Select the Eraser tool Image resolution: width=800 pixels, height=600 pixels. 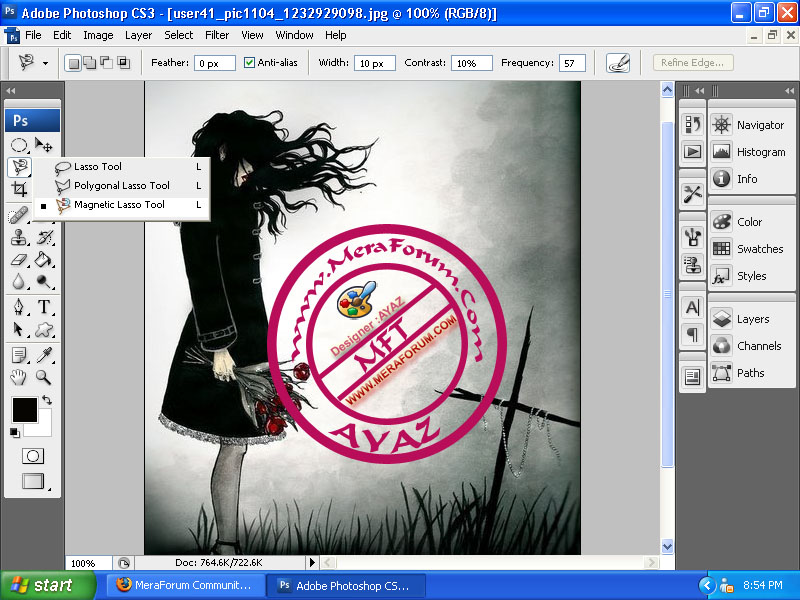[x=19, y=260]
